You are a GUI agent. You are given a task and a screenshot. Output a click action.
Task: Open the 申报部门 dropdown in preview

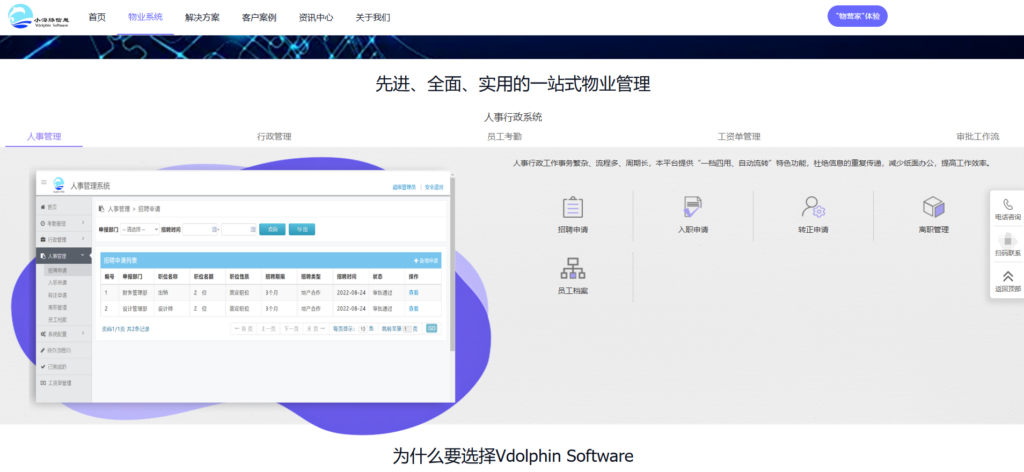coord(140,229)
